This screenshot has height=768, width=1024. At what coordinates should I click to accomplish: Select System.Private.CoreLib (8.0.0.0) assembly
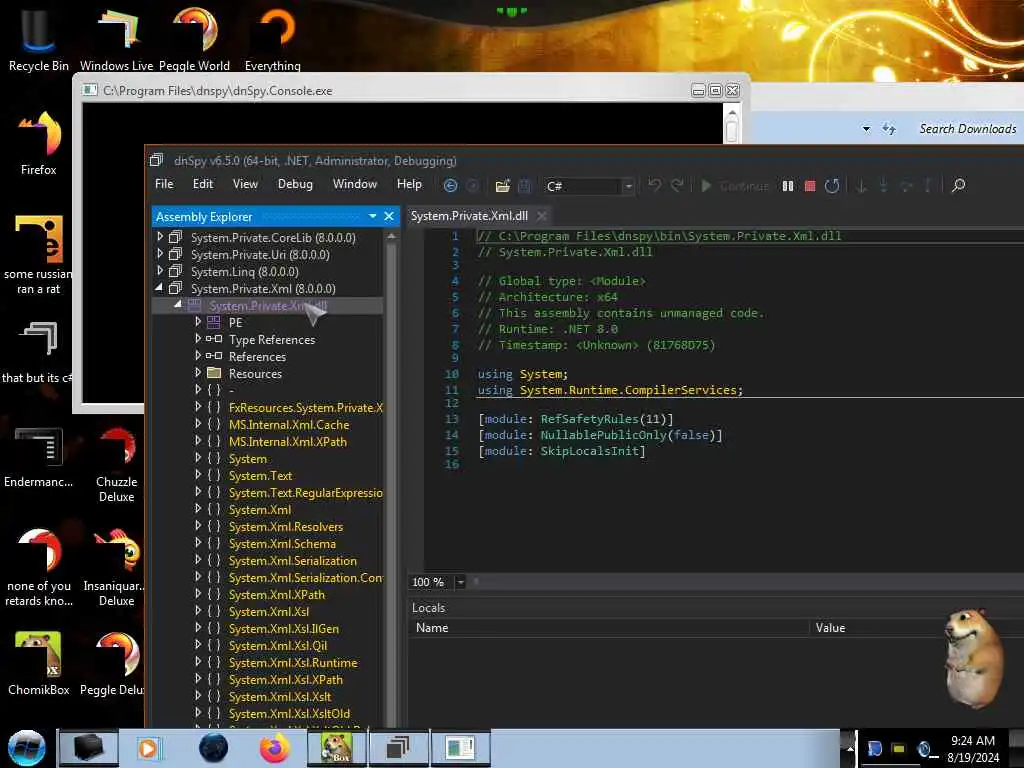pos(273,238)
